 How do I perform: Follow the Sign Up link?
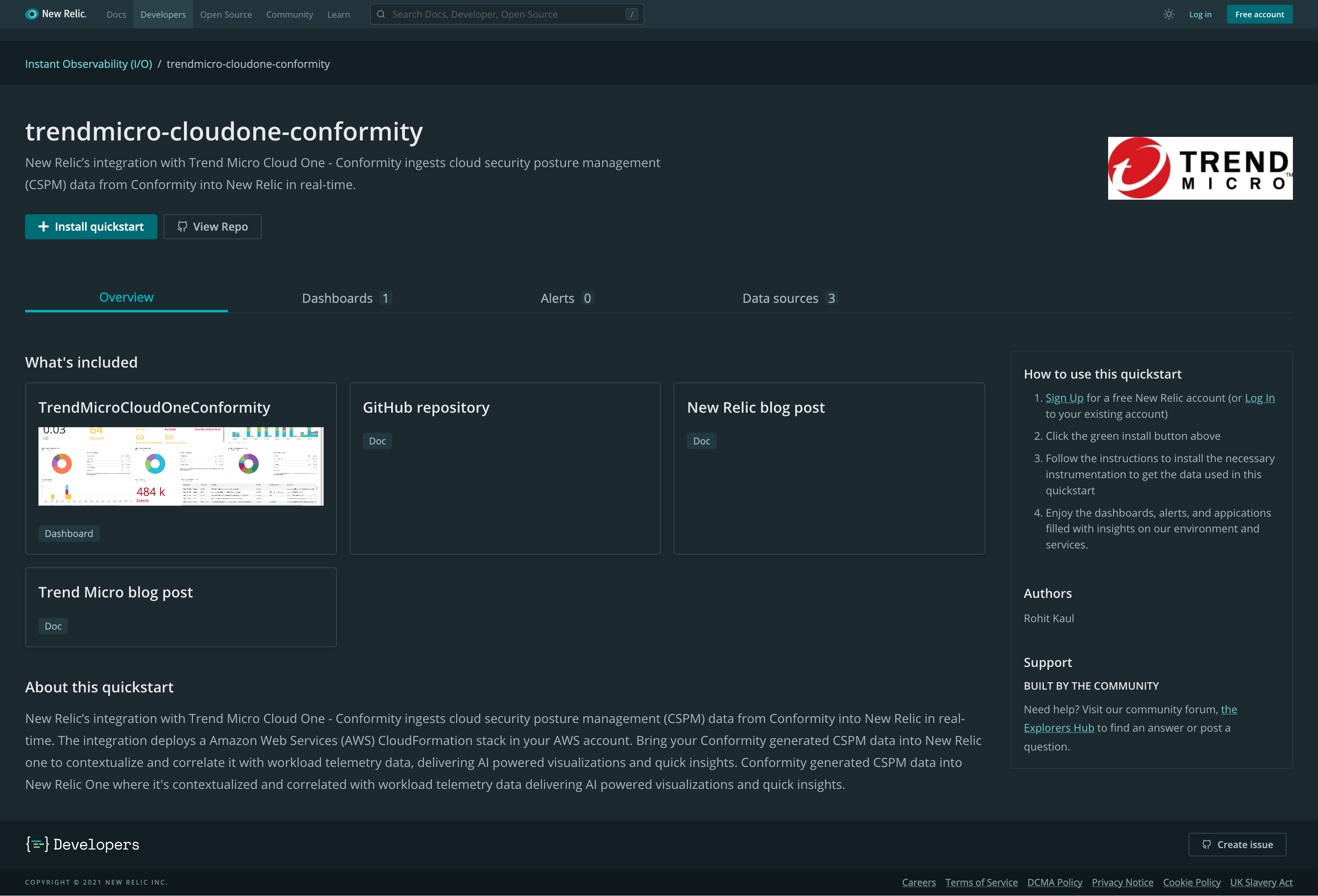pyautogui.click(x=1064, y=397)
